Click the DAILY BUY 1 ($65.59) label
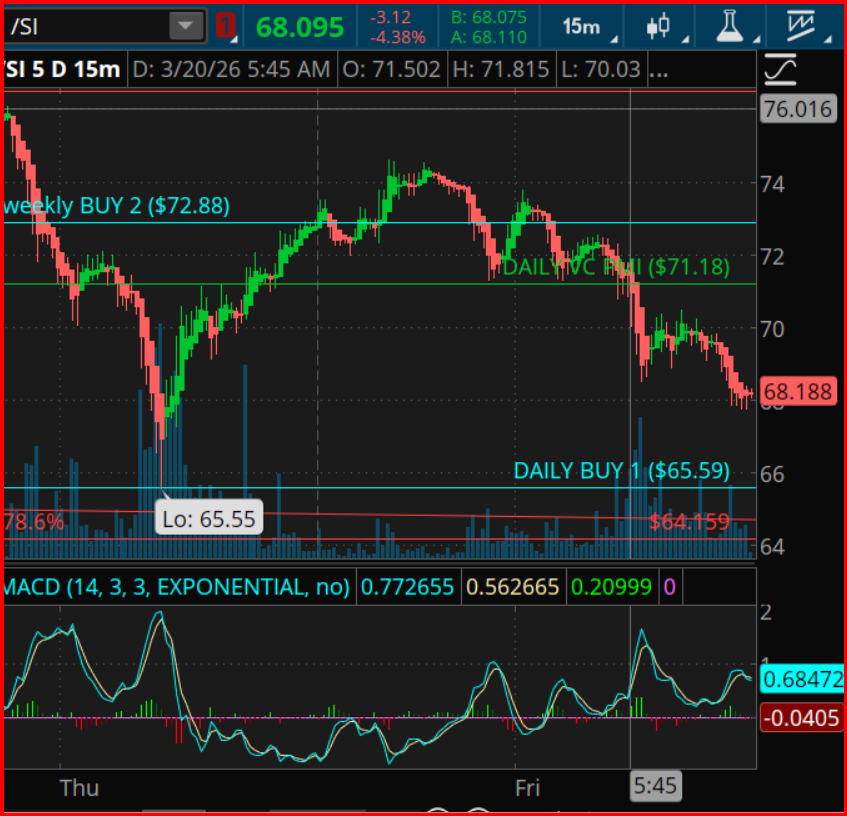 pyautogui.click(x=621, y=471)
